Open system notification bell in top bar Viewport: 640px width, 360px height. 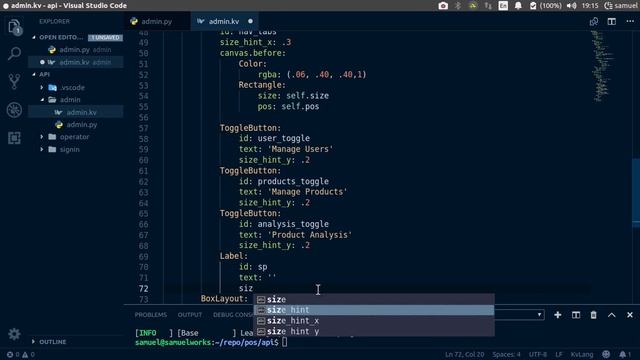(518, 6)
